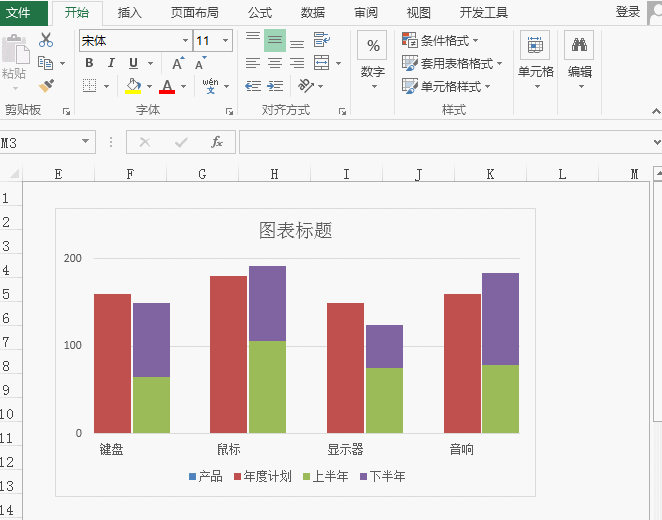The height and width of the screenshot is (520, 662).
Task: Increase the indent
Action: click(x=275, y=86)
